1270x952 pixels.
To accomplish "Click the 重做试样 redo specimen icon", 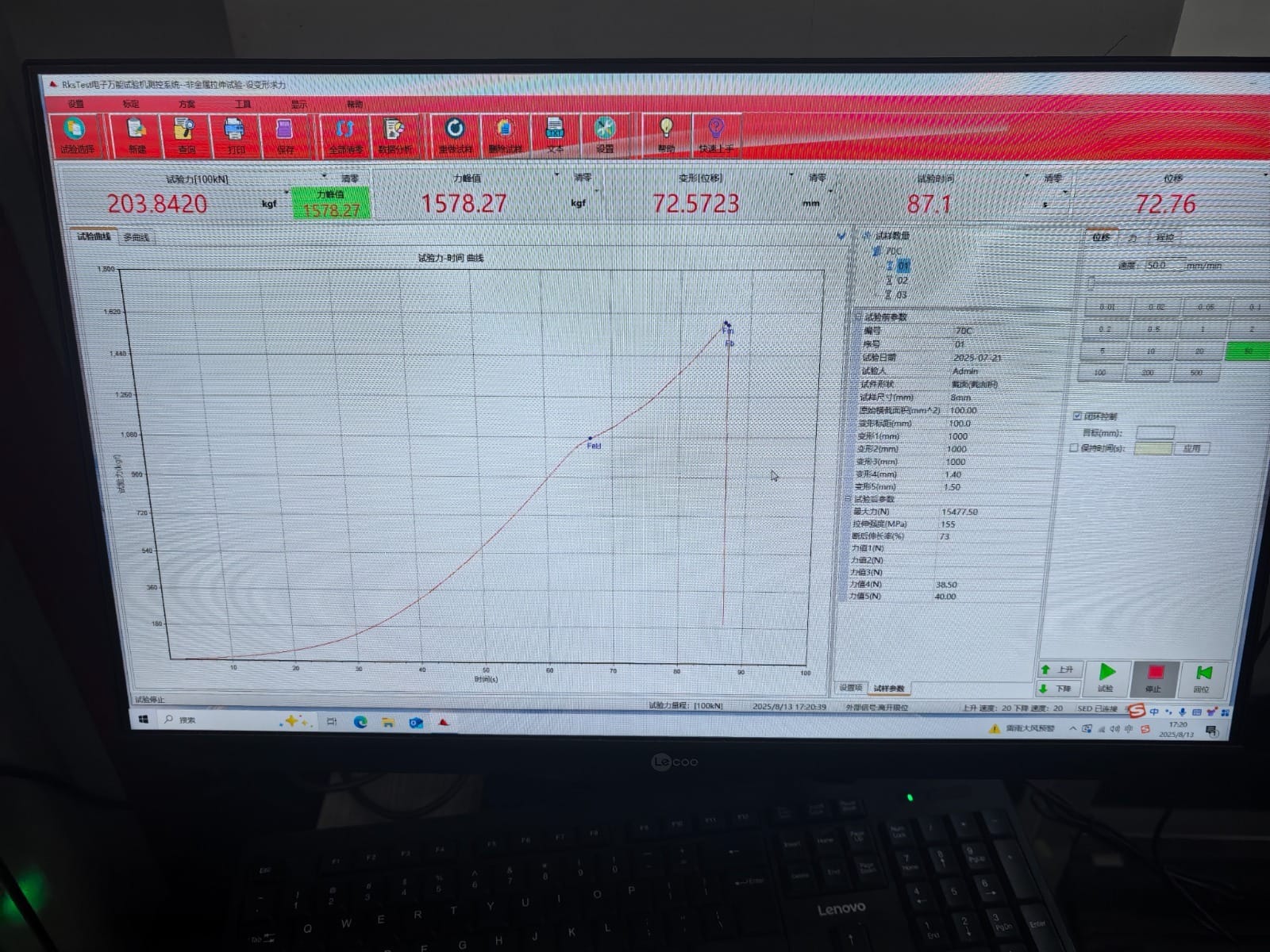I will tap(456, 134).
